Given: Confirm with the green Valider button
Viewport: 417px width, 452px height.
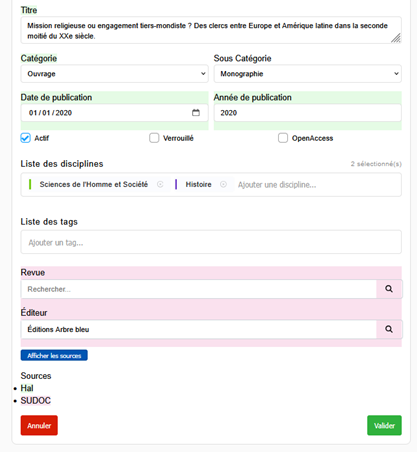Looking at the screenshot, I should (x=384, y=425).
